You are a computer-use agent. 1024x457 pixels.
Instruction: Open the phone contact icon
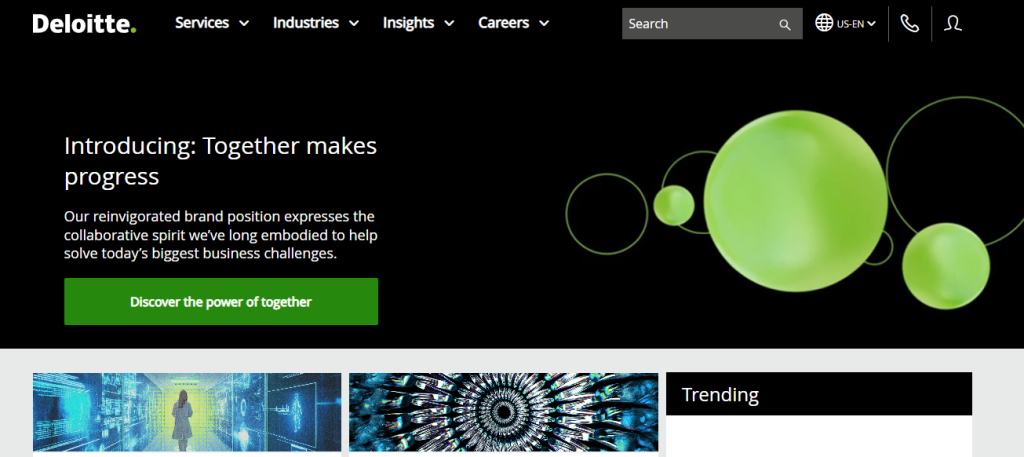coord(909,24)
